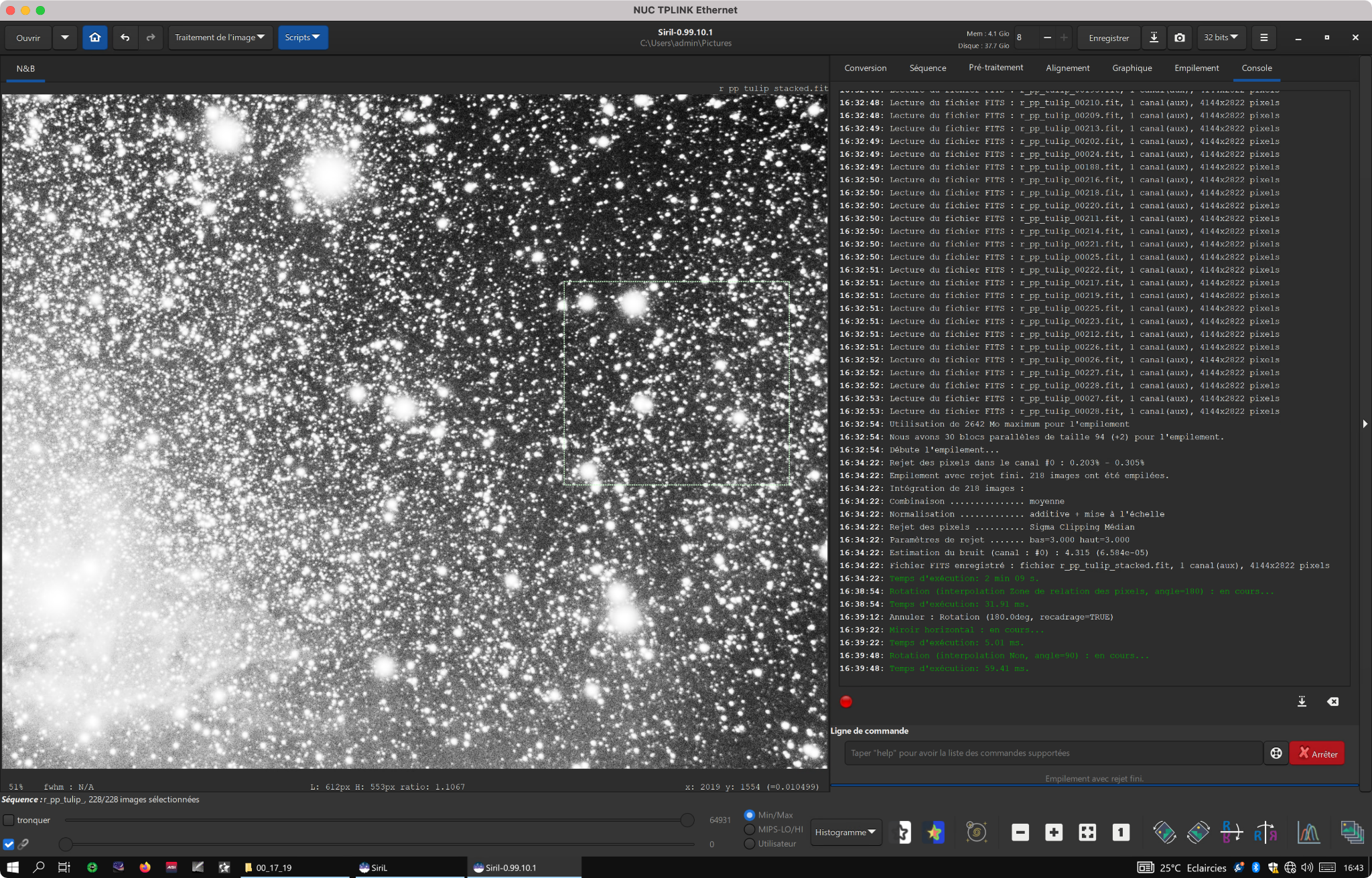Set zoom to 1:1 actual size
Screen dimensions: 1372x878
pyautogui.click(x=1121, y=832)
